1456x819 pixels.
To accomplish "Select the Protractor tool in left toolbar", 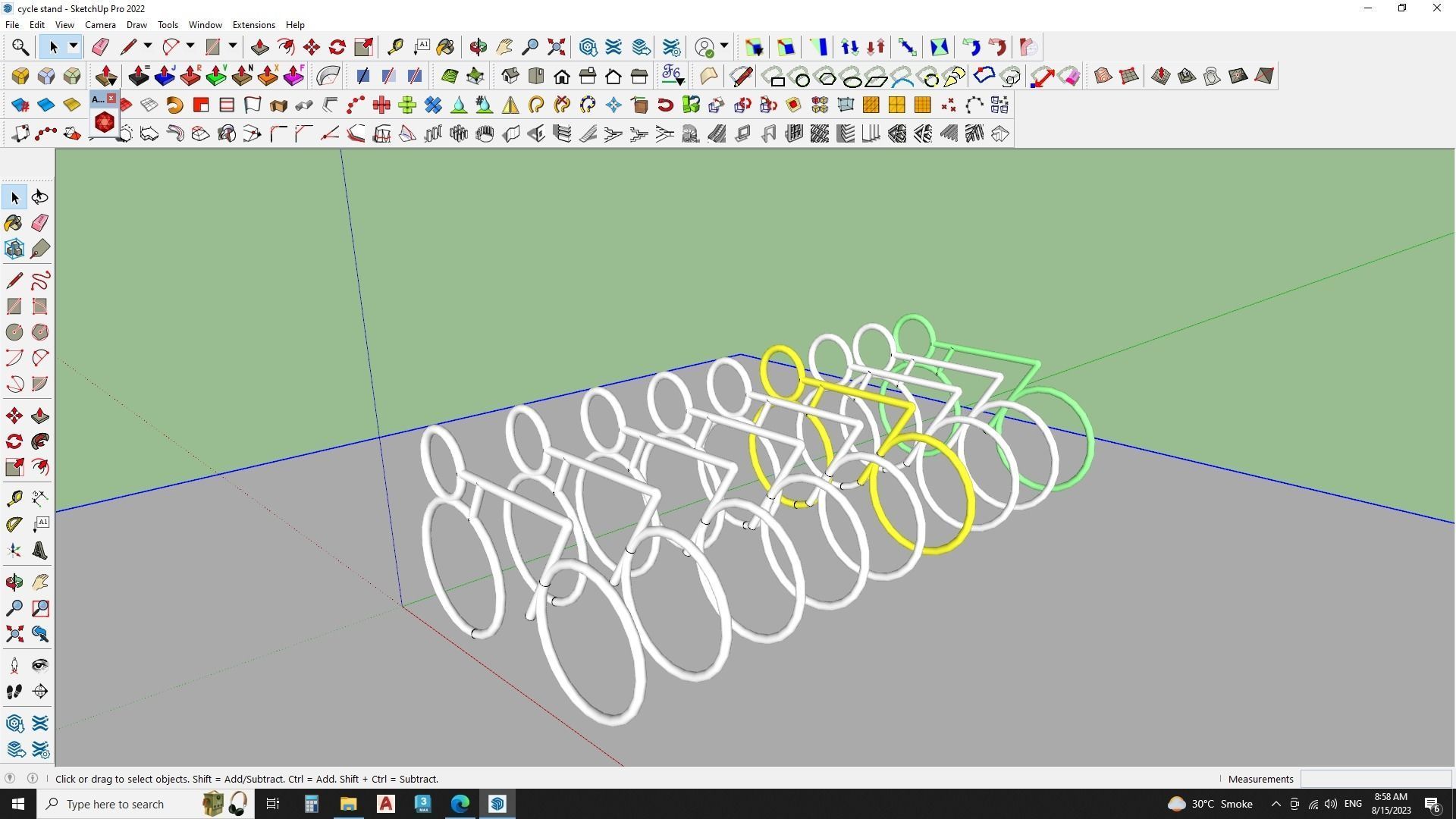I will 14,524.
